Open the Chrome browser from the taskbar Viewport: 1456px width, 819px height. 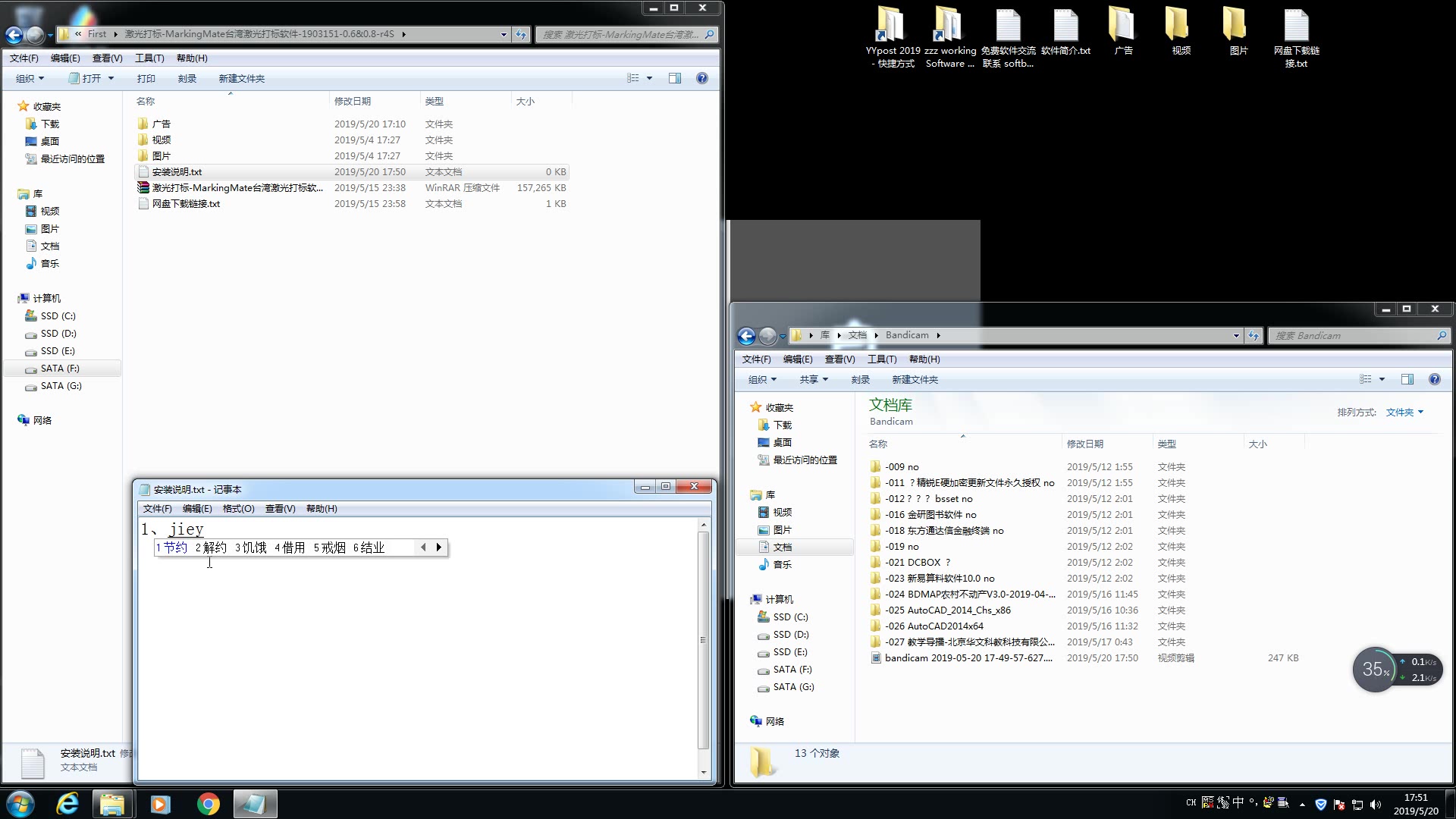coord(208,804)
